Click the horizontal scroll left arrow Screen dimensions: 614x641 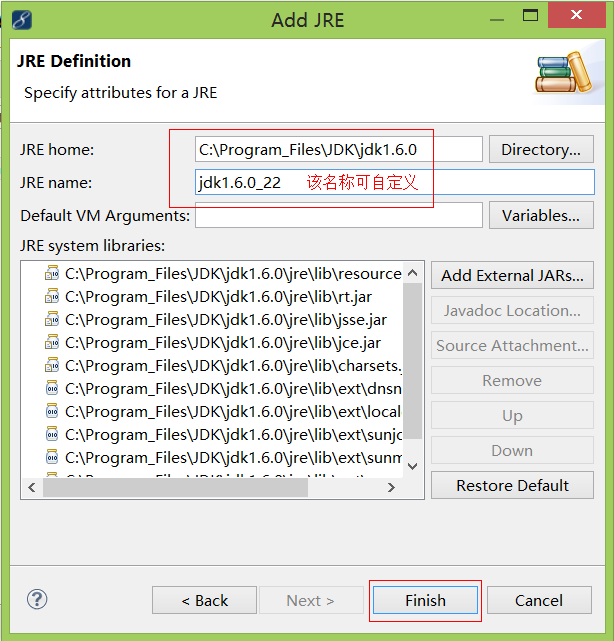(x=32, y=487)
